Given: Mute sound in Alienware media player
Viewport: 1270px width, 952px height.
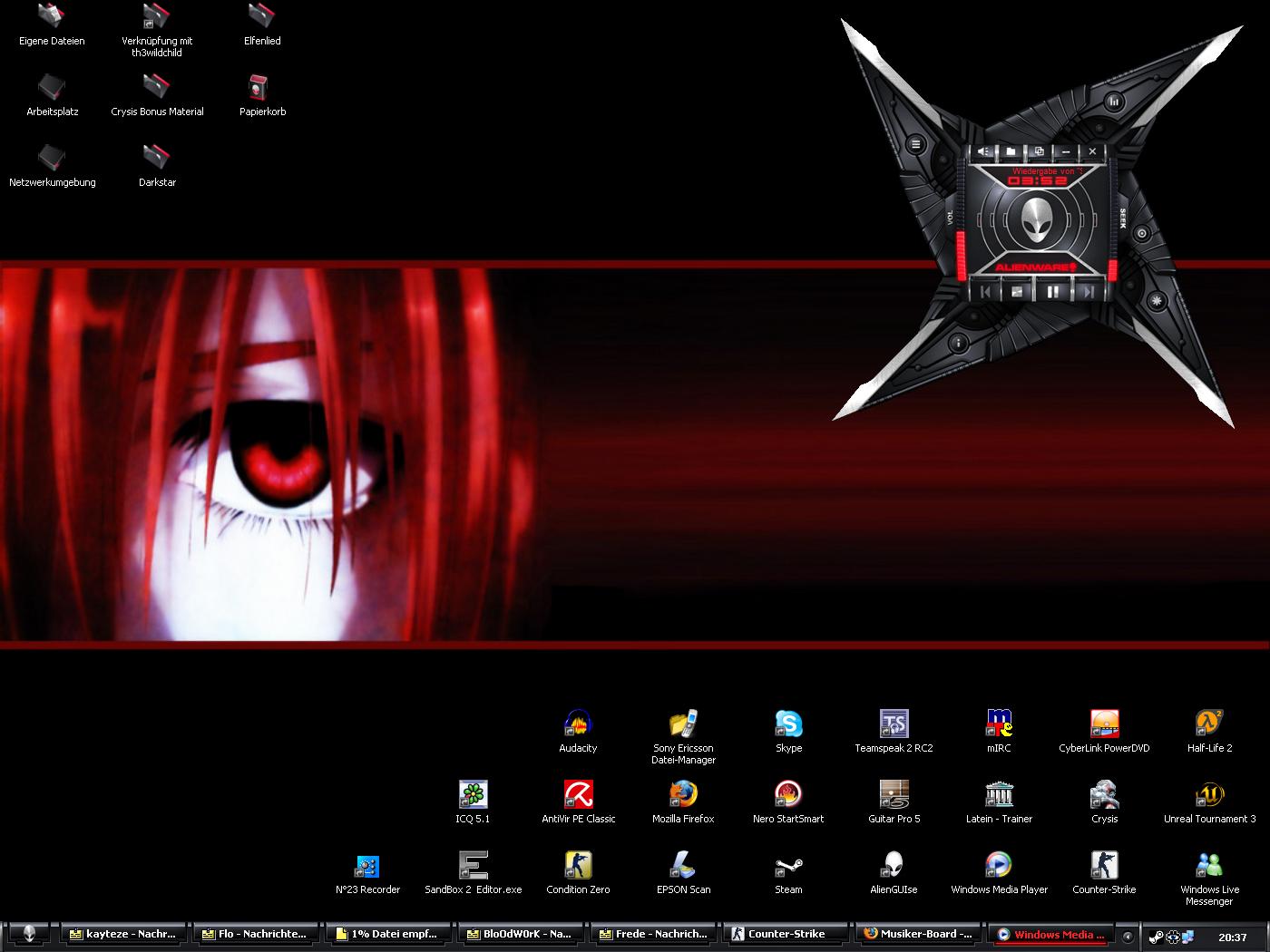Looking at the screenshot, I should tap(984, 151).
